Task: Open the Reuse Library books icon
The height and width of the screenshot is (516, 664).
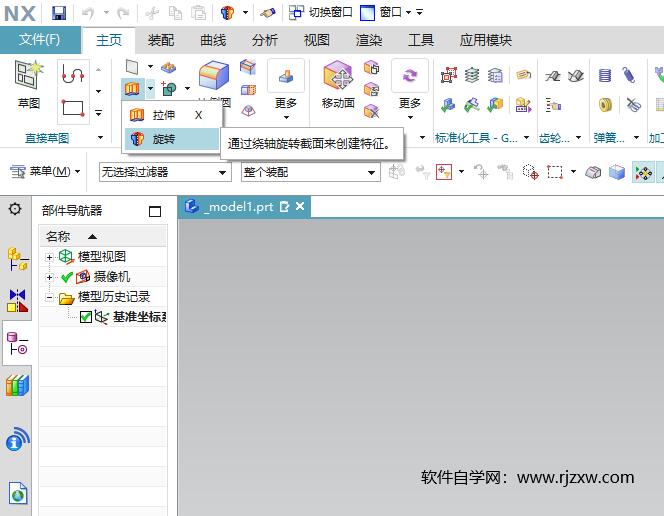Action: [x=17, y=386]
